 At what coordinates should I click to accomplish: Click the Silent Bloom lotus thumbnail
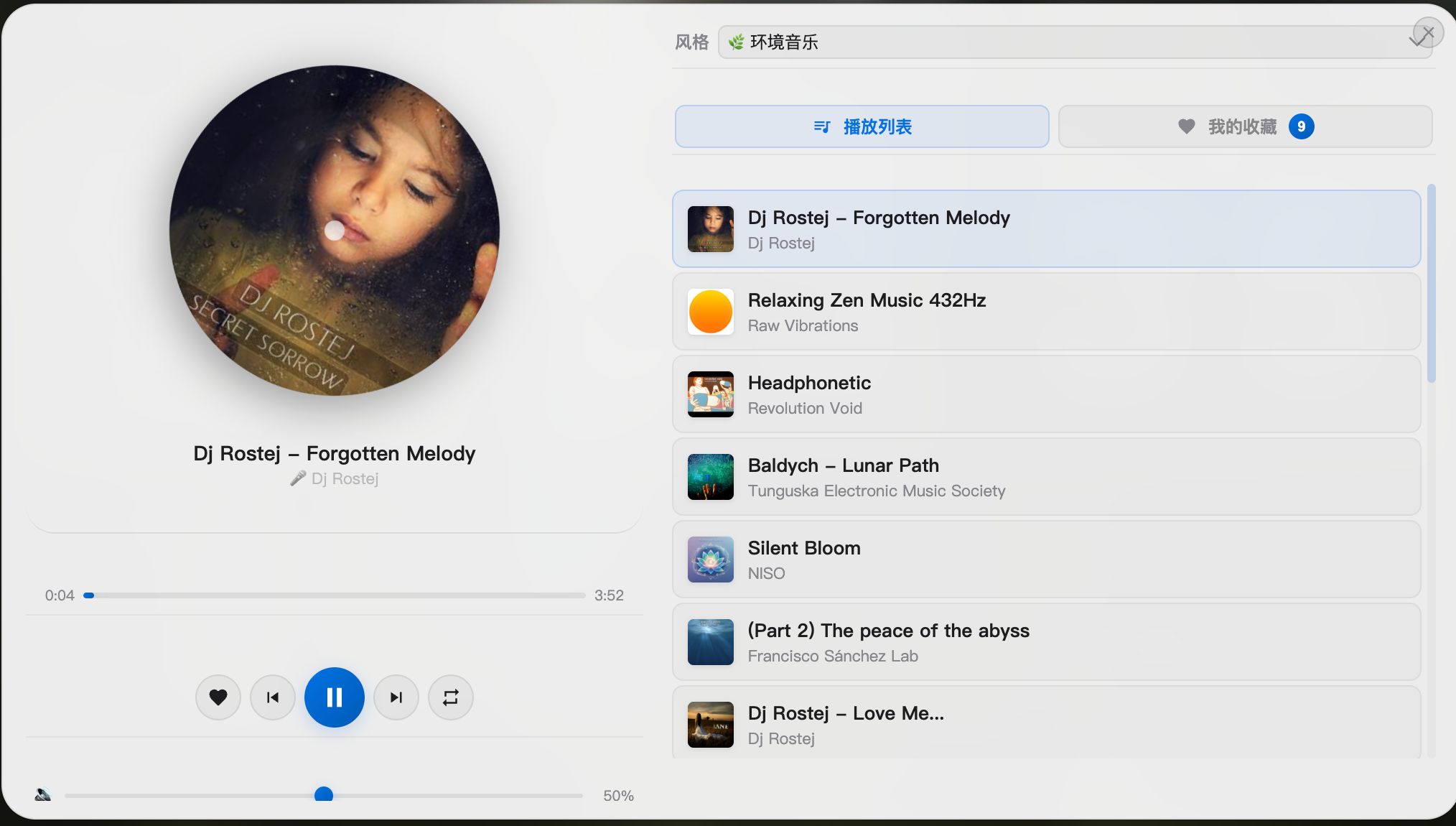(x=711, y=560)
